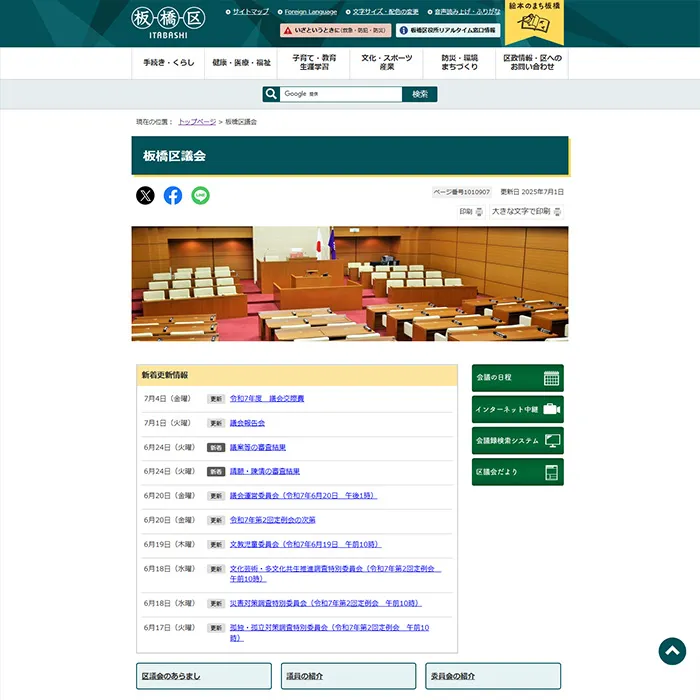Click 板橋区議会 page title

click(174, 156)
